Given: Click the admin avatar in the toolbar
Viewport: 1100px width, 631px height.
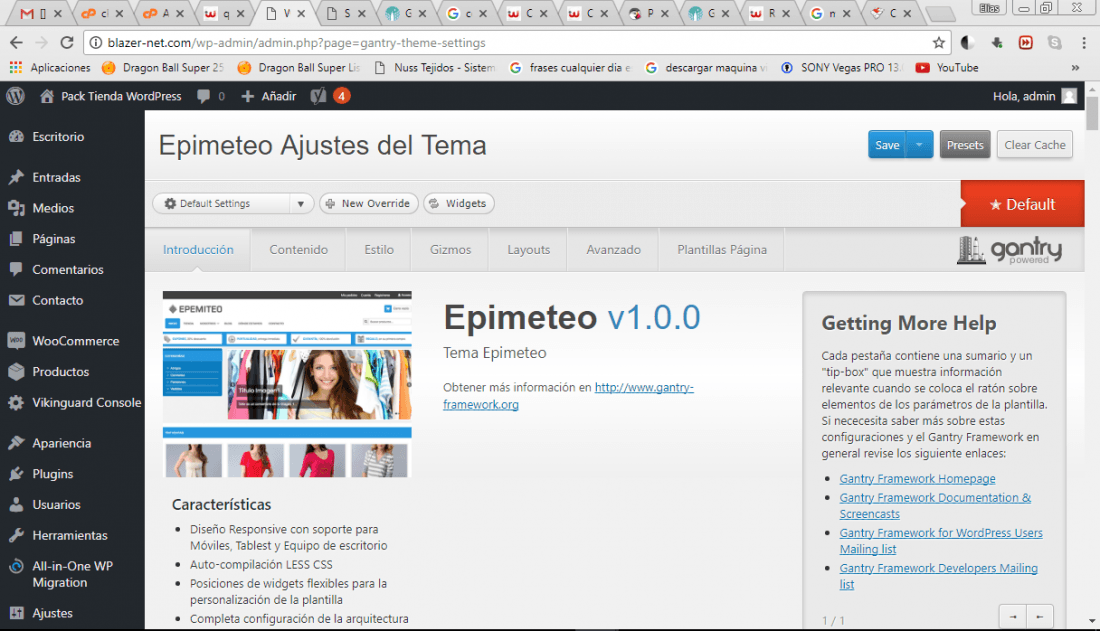Looking at the screenshot, I should click(x=1069, y=96).
